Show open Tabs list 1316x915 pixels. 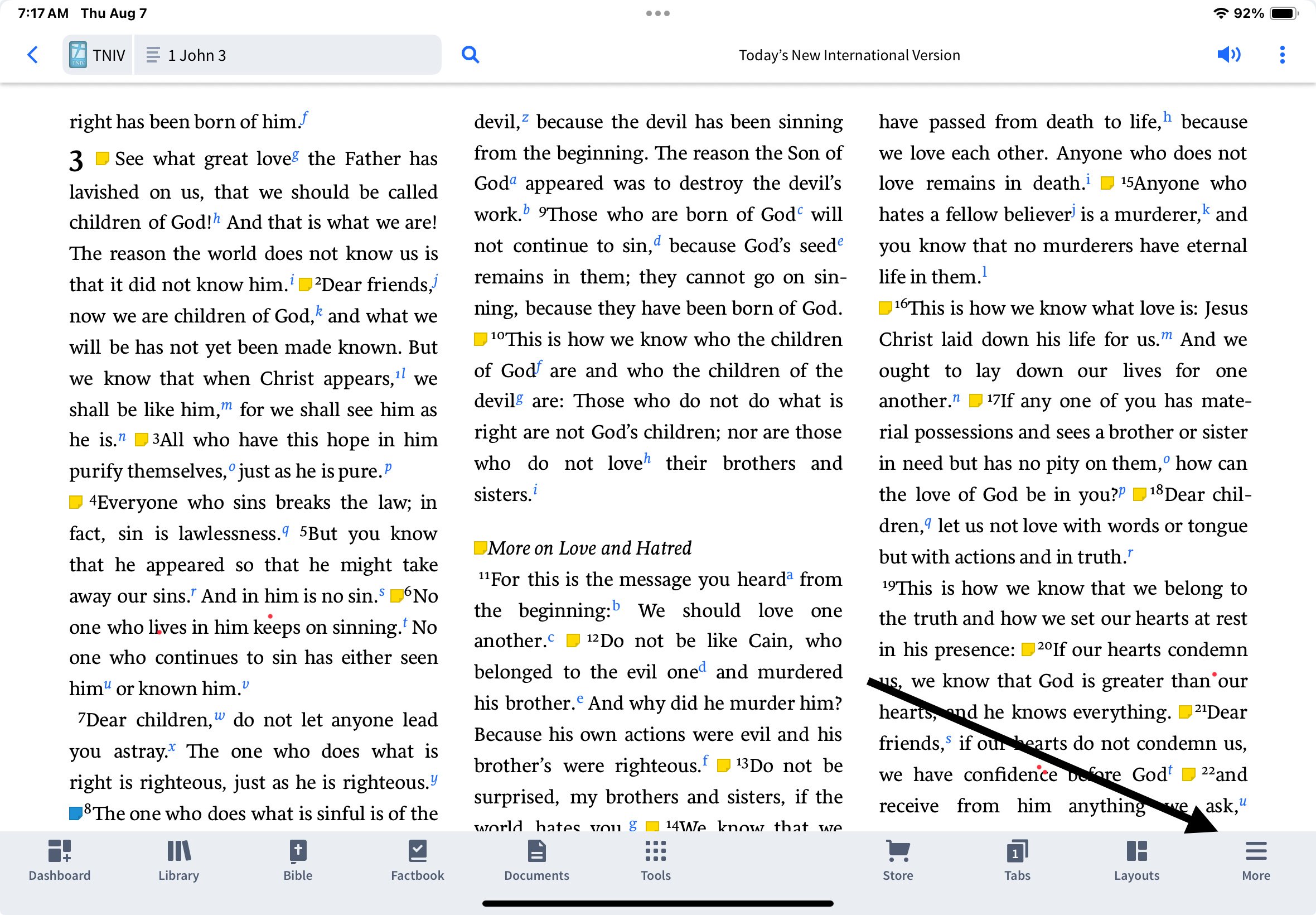click(1017, 860)
